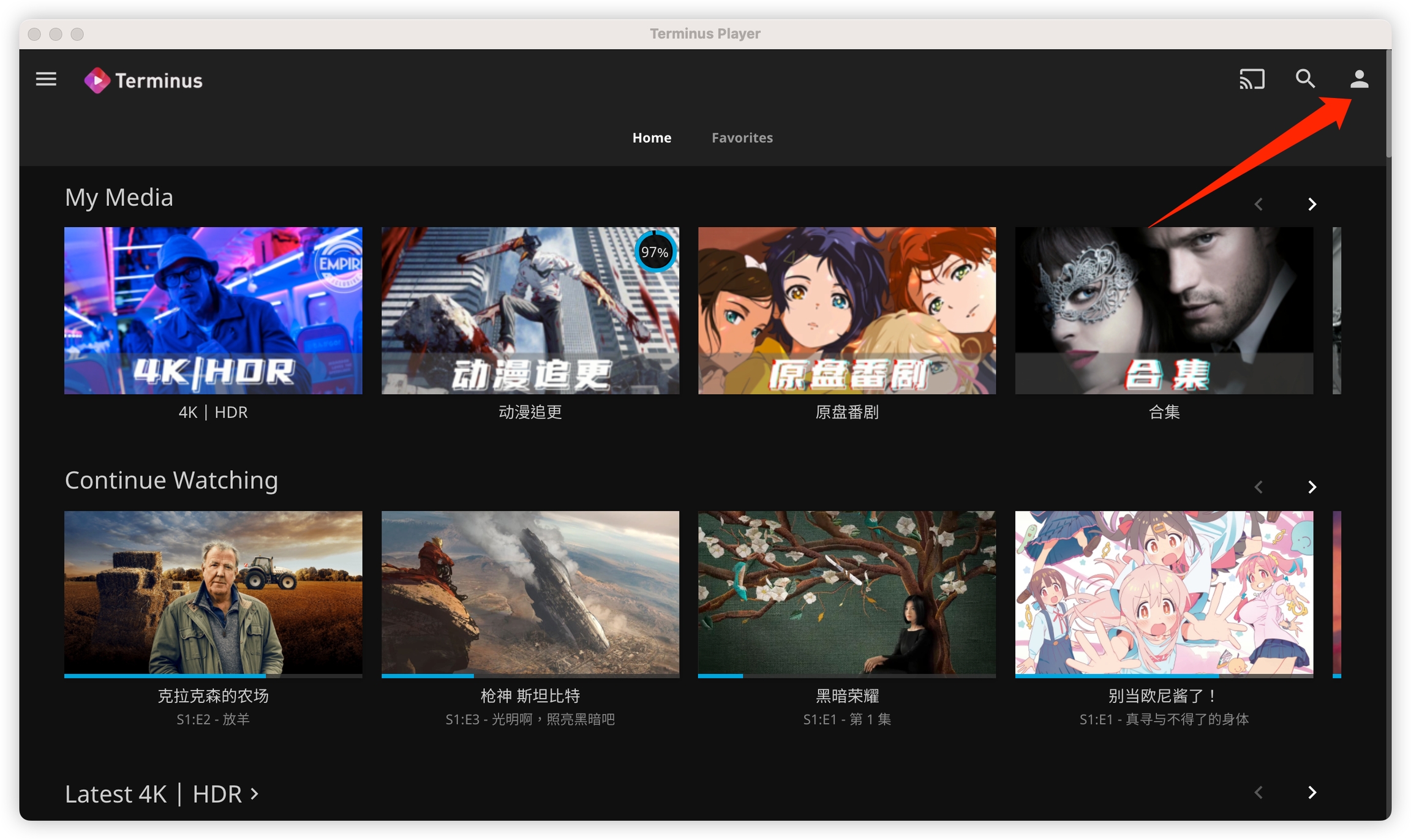Screen dimensions: 1411x840
Task: Click the 黑暗荣耀 title link
Action: click(846, 696)
